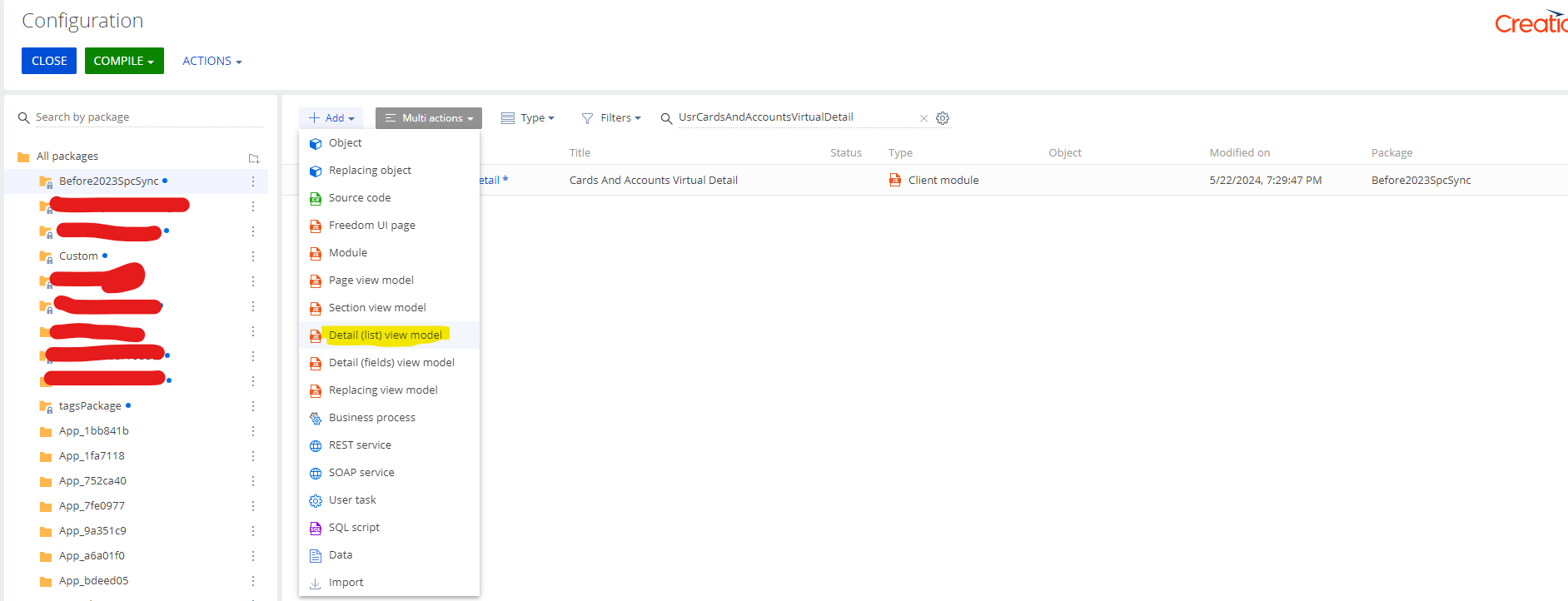Click the UsrCardsAndAccountsVirtualDetail search field

795,117
